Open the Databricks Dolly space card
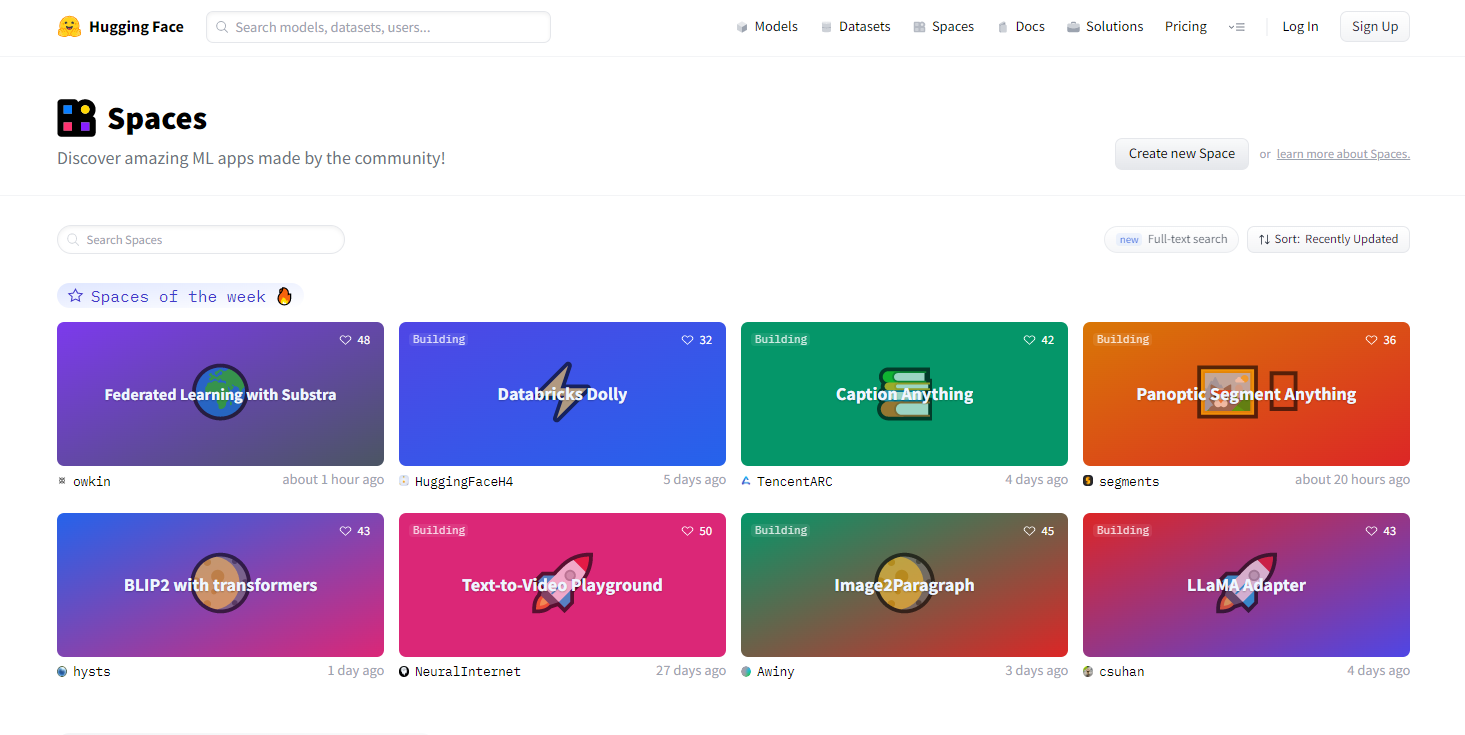1465x735 pixels. [562, 394]
